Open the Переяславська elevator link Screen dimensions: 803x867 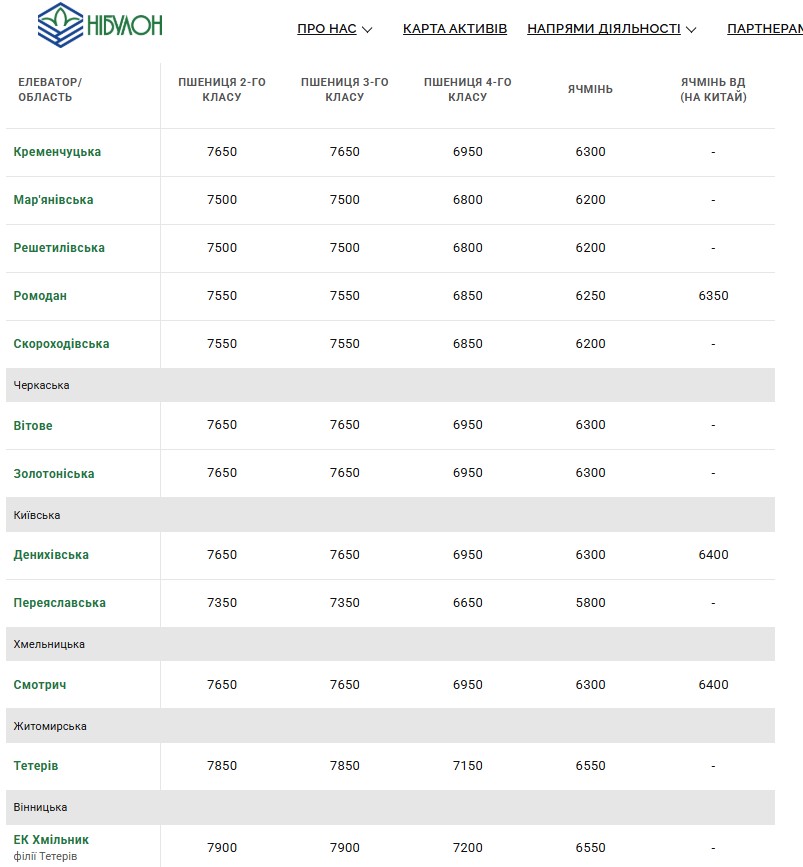60,603
